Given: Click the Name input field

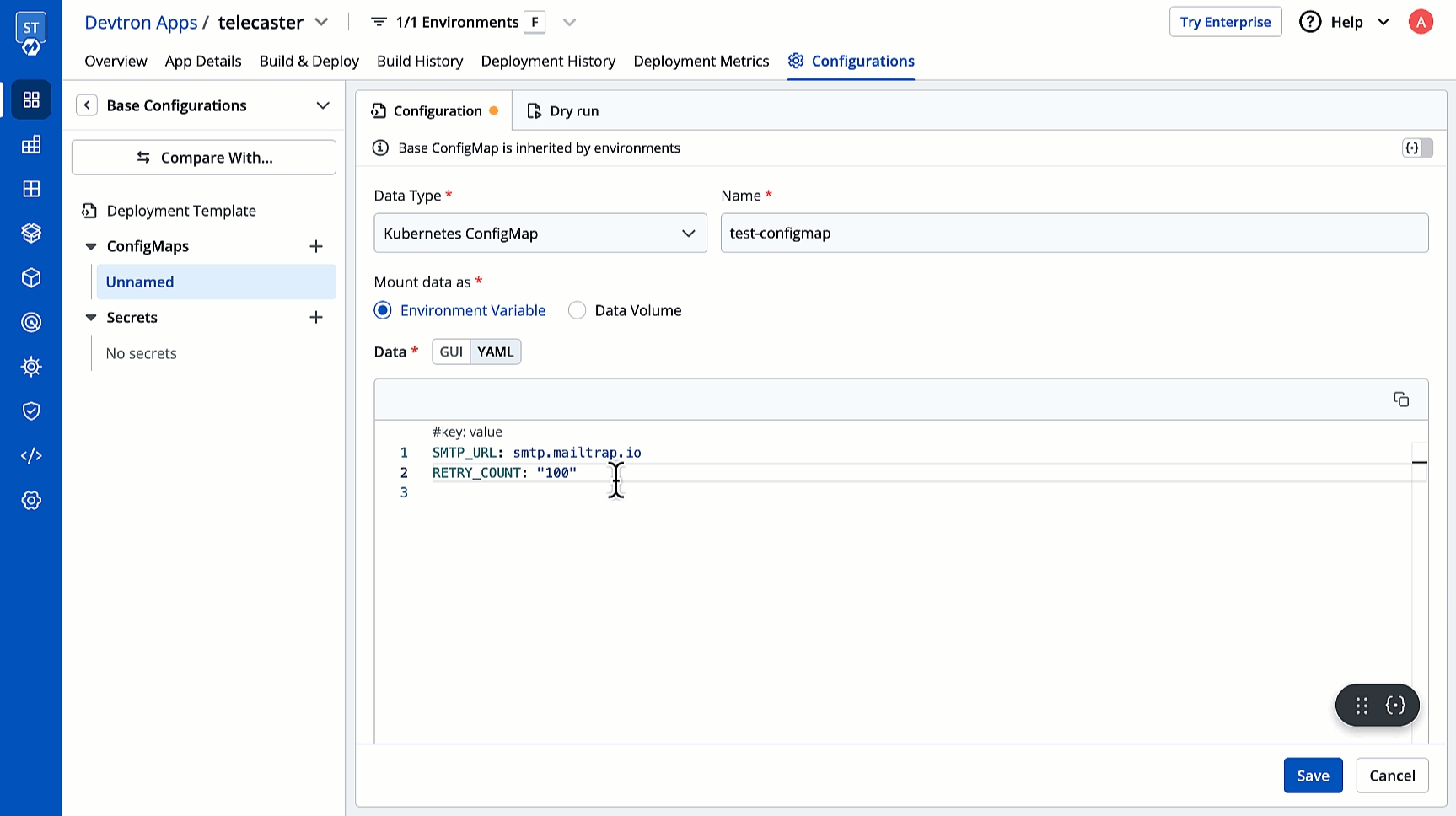Looking at the screenshot, I should pos(1073,234).
